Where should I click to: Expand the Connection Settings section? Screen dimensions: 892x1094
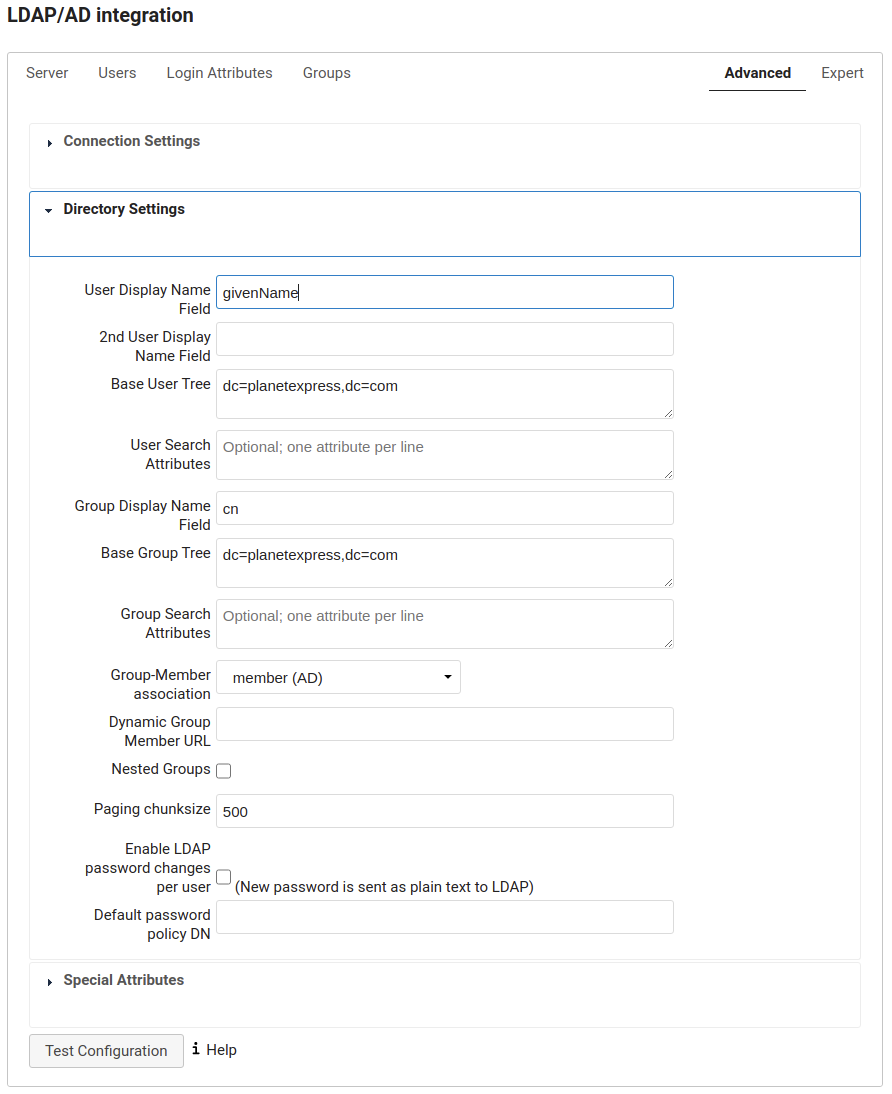point(131,141)
